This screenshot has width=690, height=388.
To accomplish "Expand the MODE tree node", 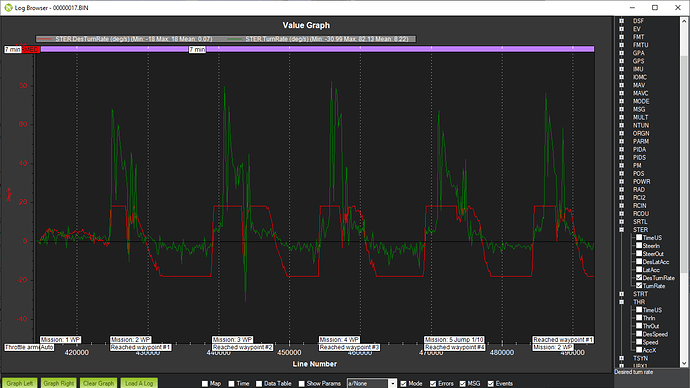I will (621, 101).
